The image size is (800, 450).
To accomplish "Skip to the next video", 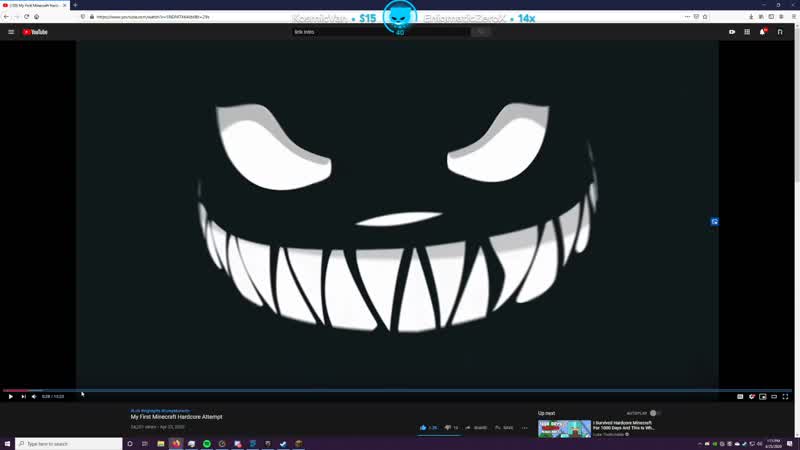I will (23, 396).
